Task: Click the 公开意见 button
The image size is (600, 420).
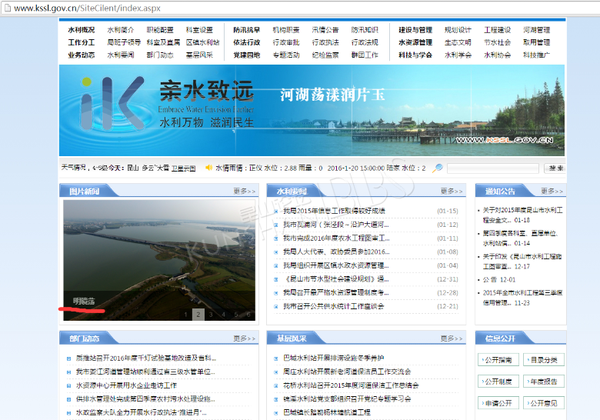Action: click(x=544, y=403)
